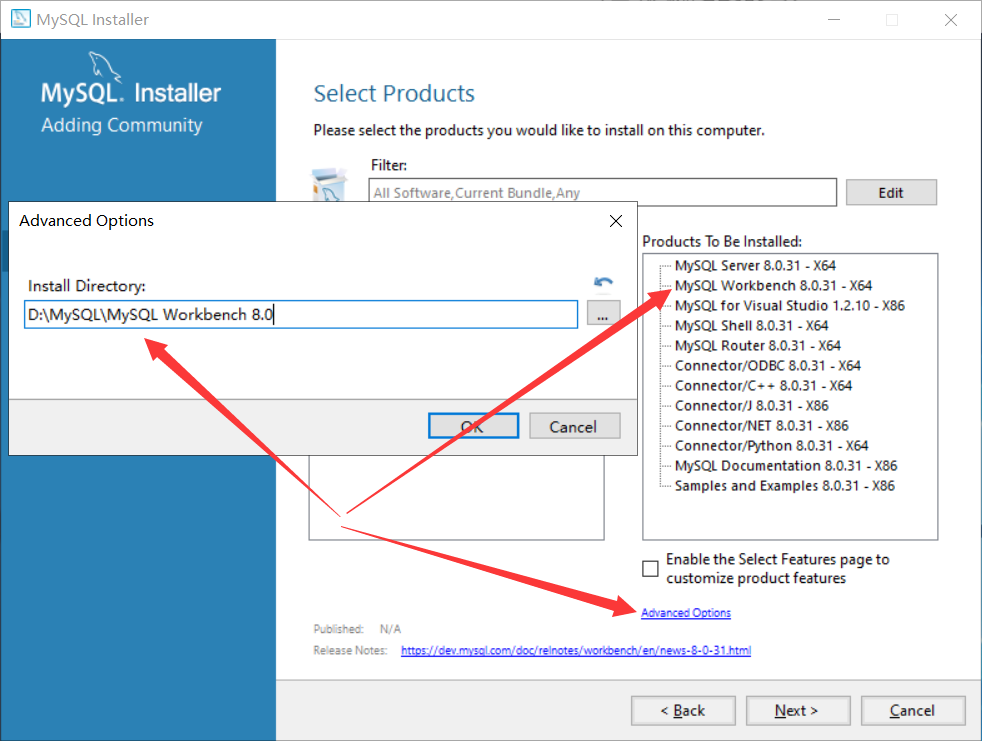Click the Install Directory text field

click(x=301, y=314)
